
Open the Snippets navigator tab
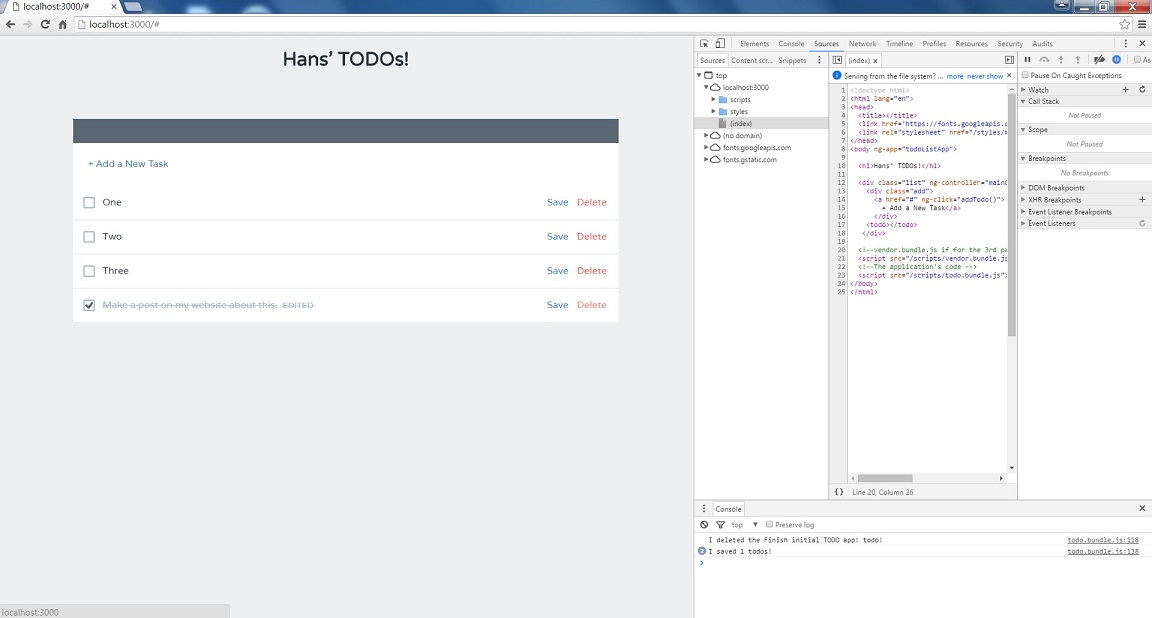coord(792,60)
